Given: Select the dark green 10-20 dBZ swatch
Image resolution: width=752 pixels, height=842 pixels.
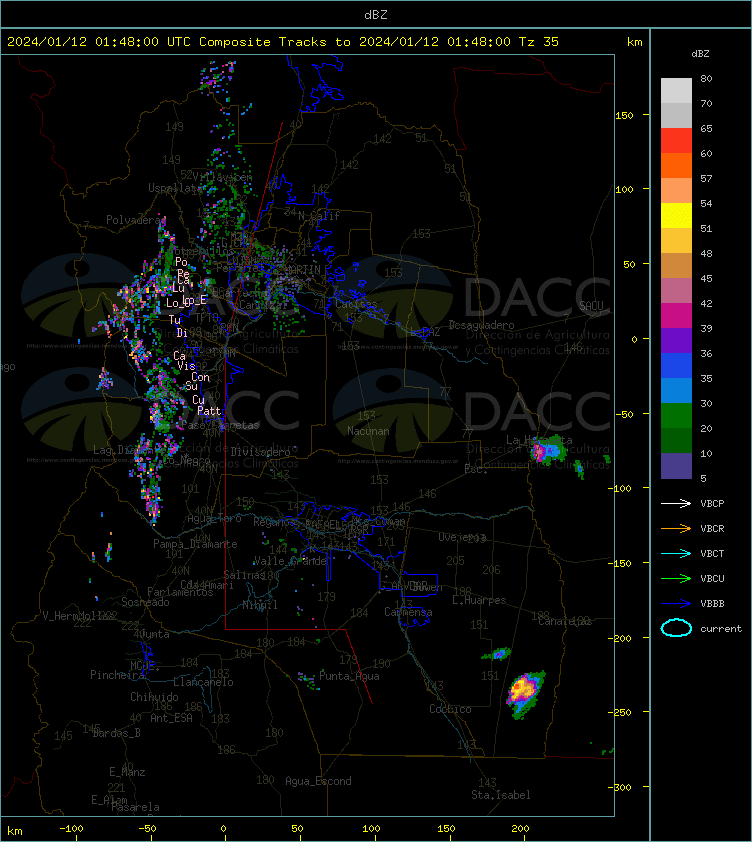Looking at the screenshot, I should tap(676, 440).
